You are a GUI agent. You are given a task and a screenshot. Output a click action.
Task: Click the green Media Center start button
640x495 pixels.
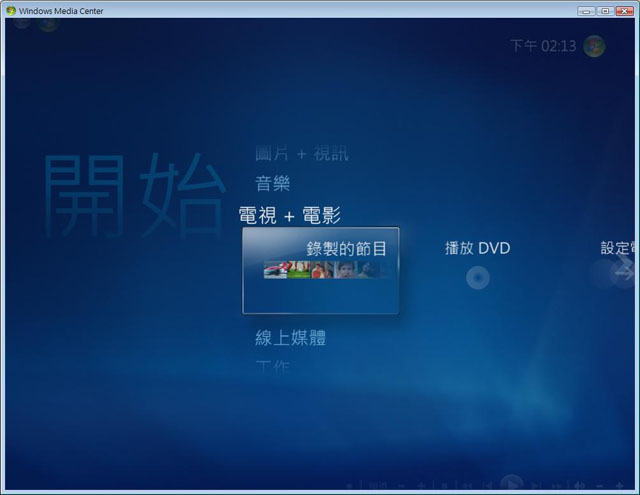click(48, 23)
